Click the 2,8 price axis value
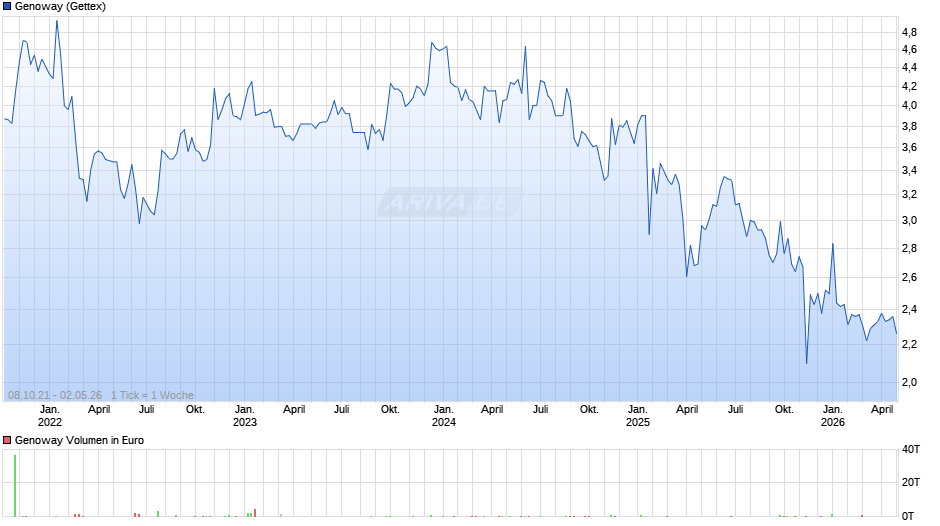Viewport: 940px width, 526px height. (909, 248)
